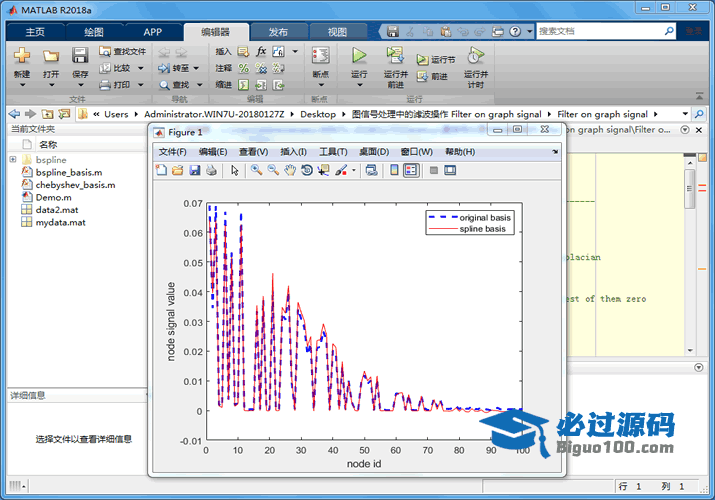Click the Zoom In tool in Figure toolbar
This screenshot has height=500, width=715.
point(257,170)
